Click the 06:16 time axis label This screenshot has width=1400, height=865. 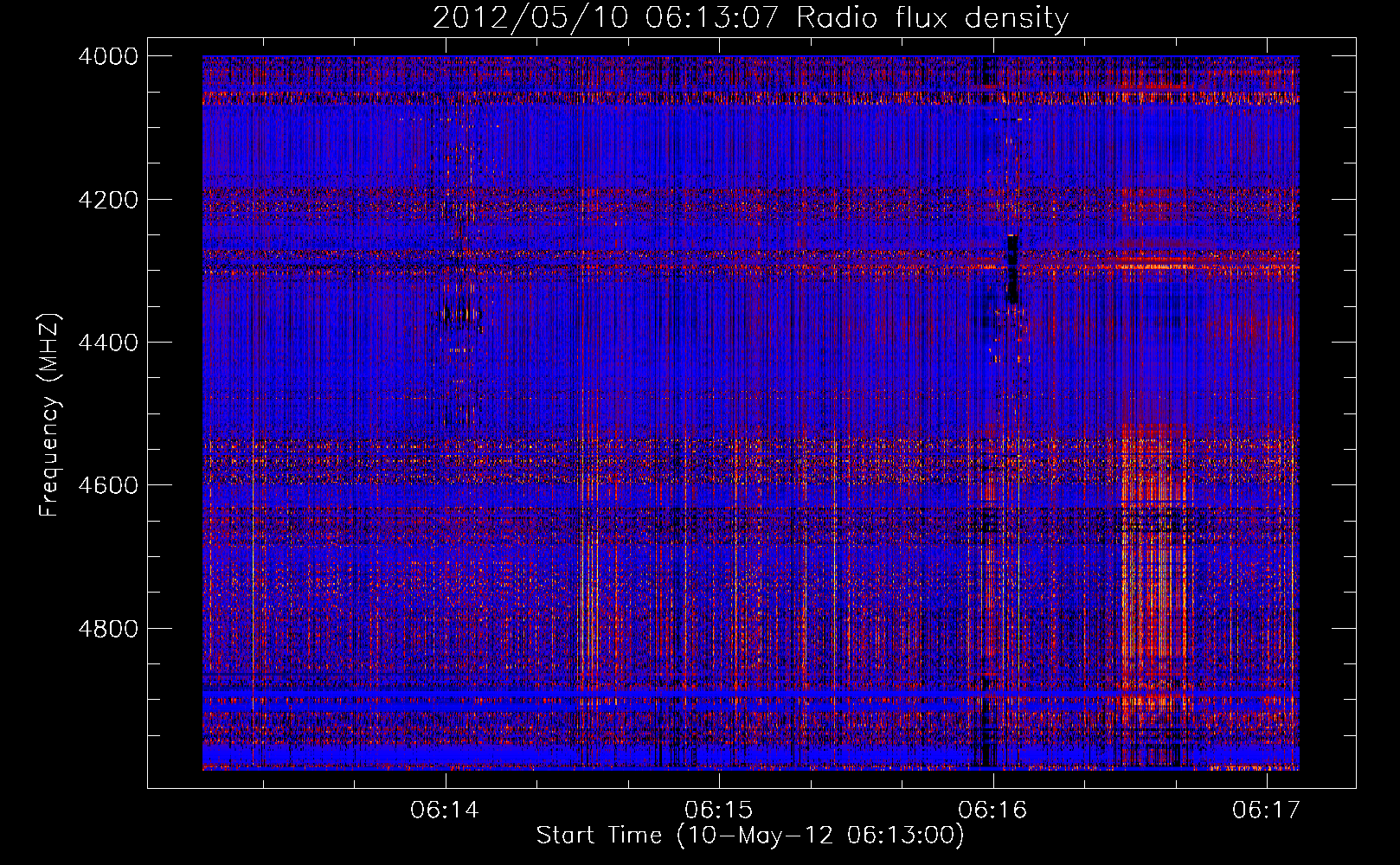click(x=992, y=811)
